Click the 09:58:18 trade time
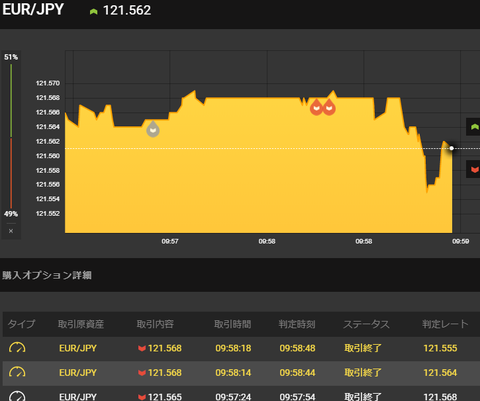The image size is (480, 401). tap(233, 348)
